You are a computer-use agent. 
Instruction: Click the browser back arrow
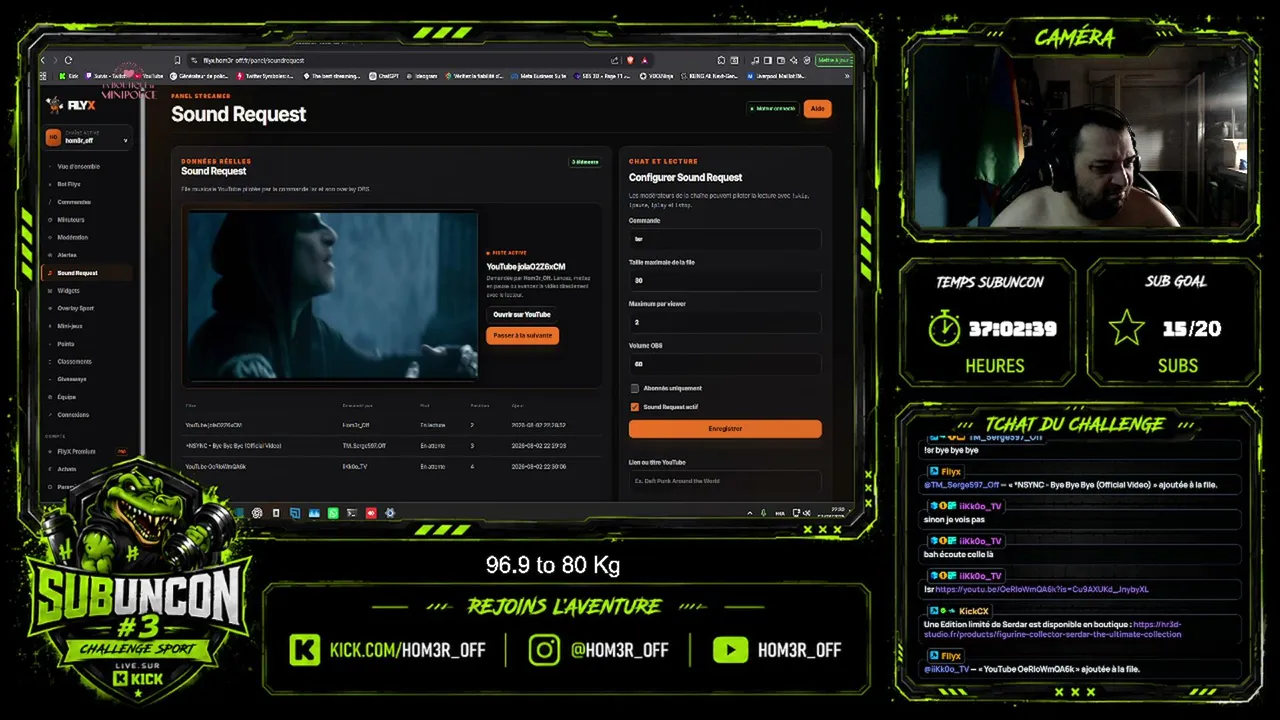(43, 60)
